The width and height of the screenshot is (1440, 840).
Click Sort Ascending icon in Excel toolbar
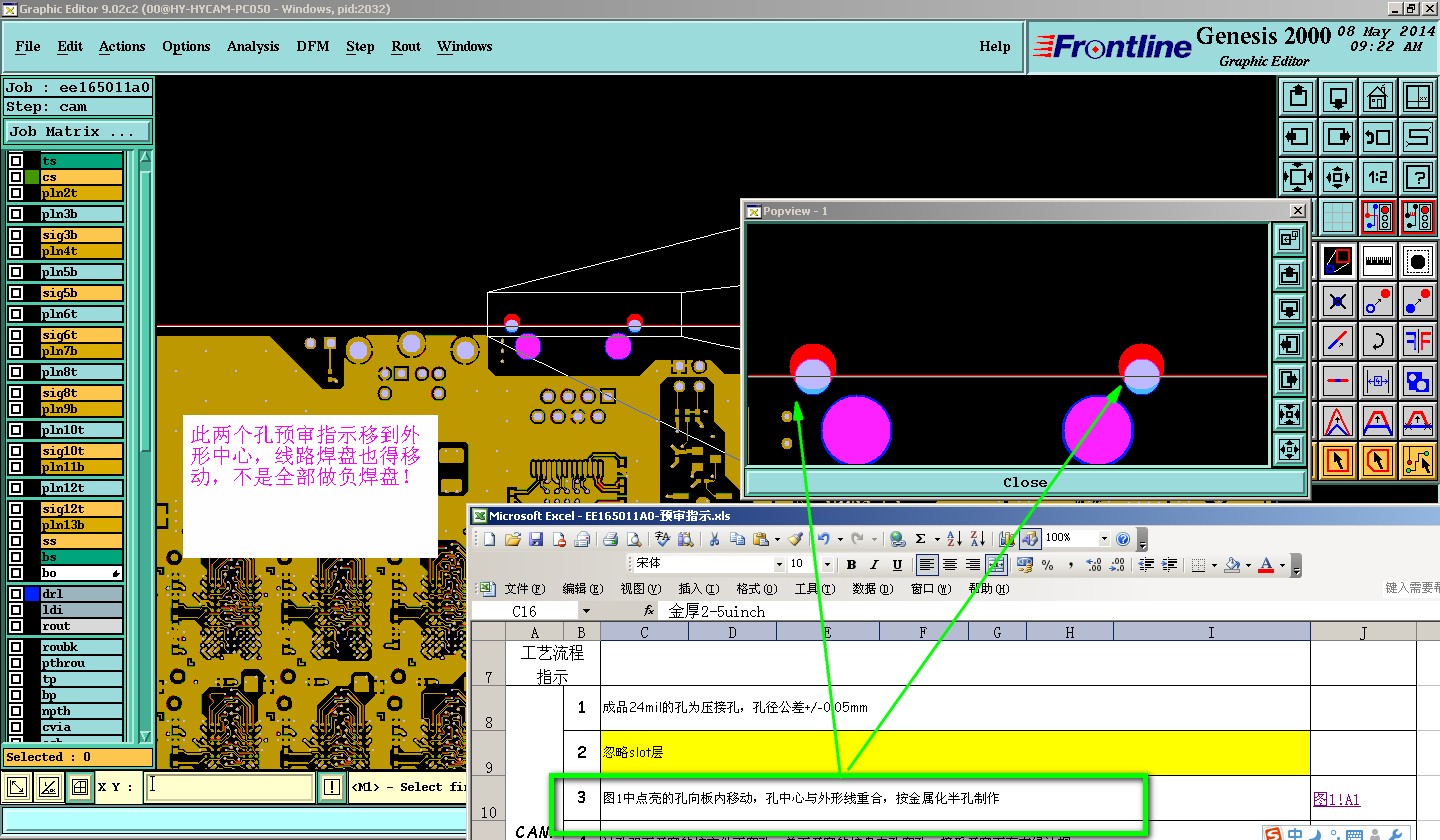point(954,539)
